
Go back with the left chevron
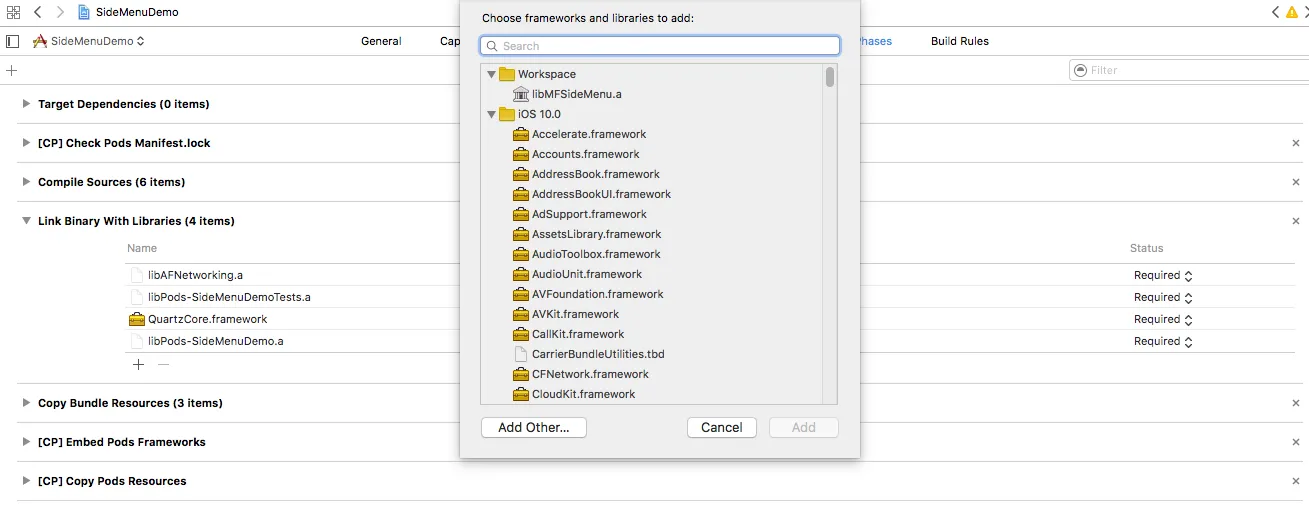[37, 12]
